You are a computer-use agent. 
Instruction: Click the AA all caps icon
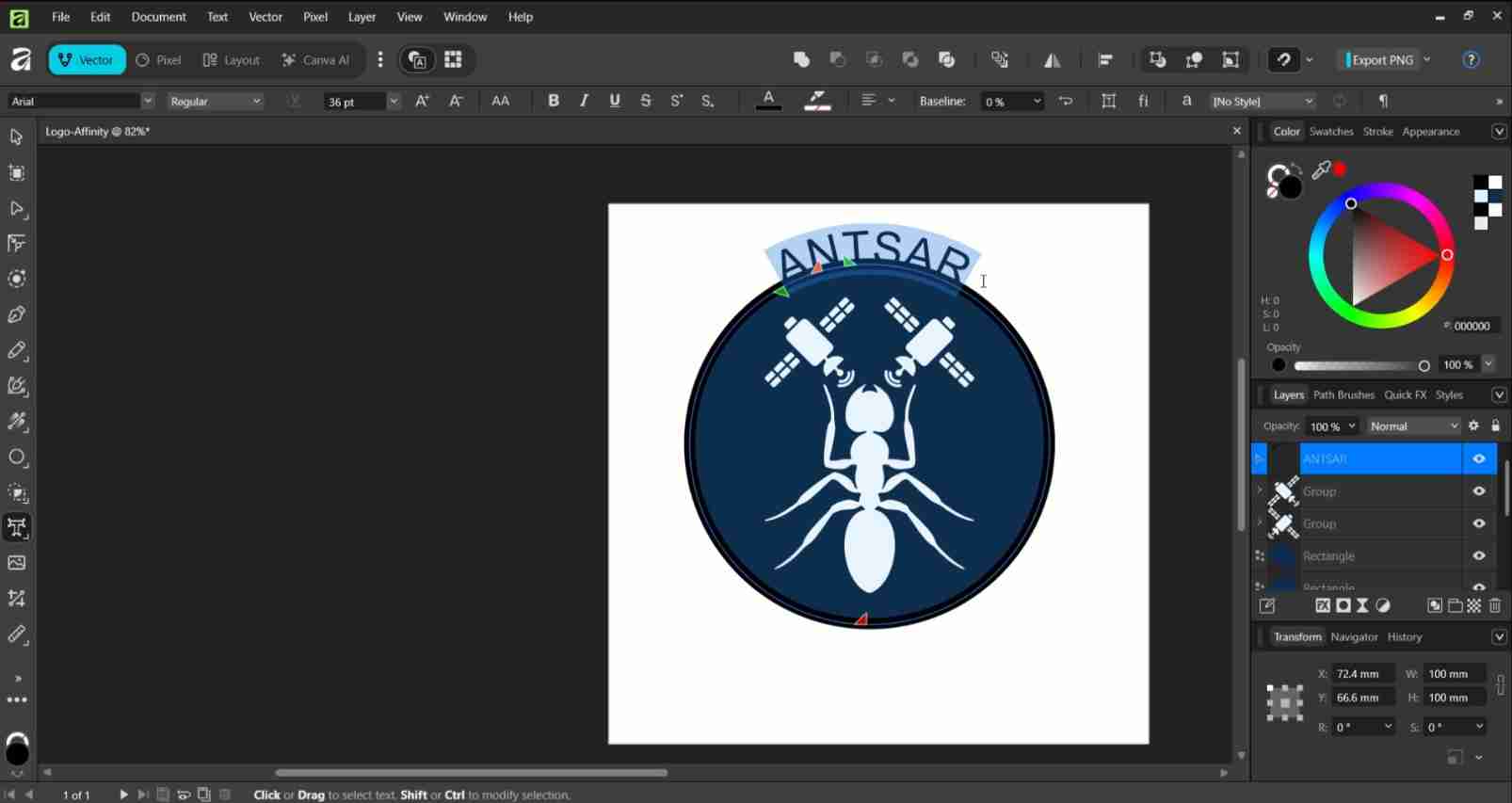click(501, 101)
